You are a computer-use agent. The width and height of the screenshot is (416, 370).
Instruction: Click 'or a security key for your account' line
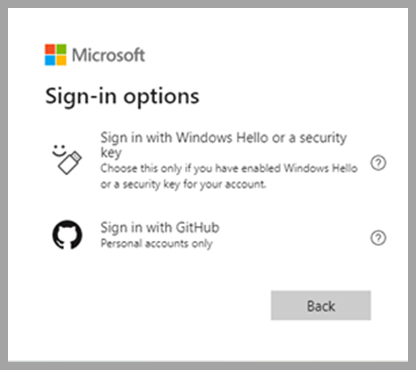tap(183, 184)
